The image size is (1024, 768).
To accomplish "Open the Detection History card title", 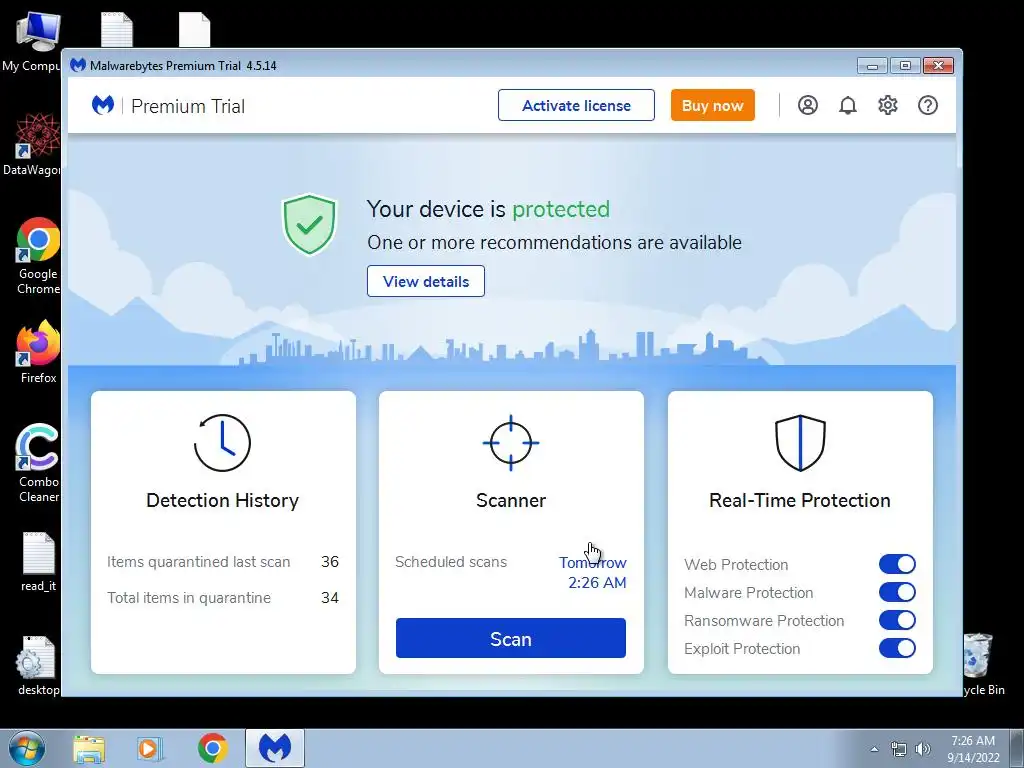I will click(x=223, y=500).
